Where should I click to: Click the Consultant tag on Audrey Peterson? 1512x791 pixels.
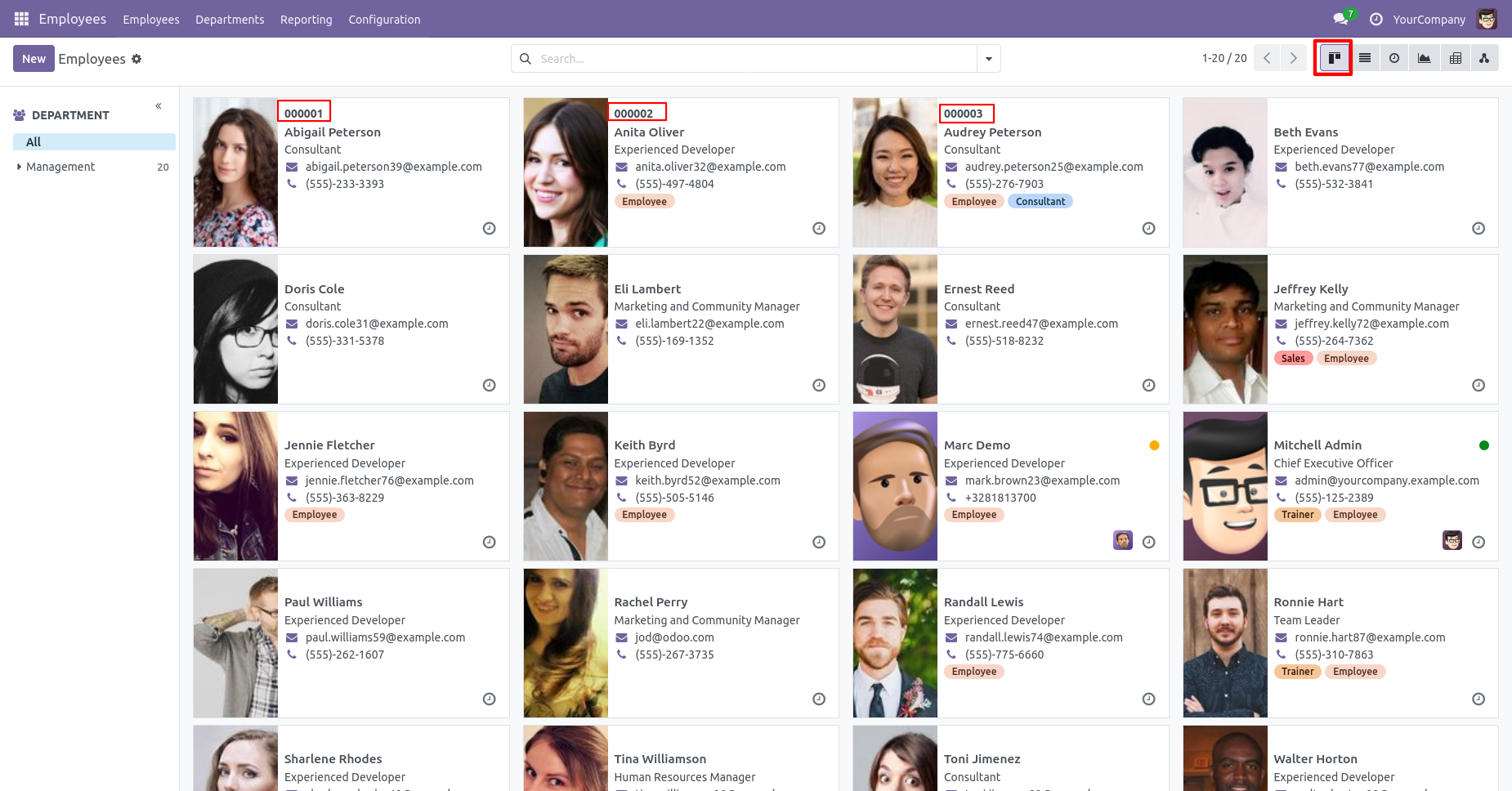(x=1040, y=202)
